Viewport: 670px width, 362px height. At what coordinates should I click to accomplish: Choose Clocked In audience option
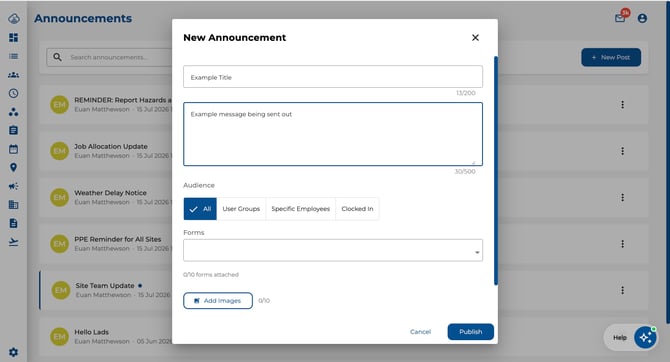[x=357, y=209]
